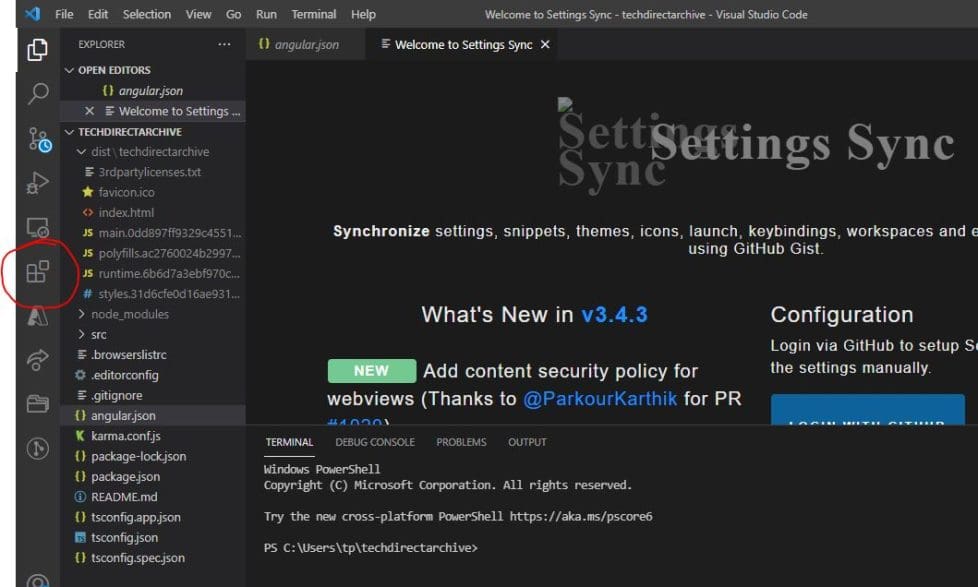
Task: Open the Help menu
Action: pyautogui.click(x=363, y=14)
